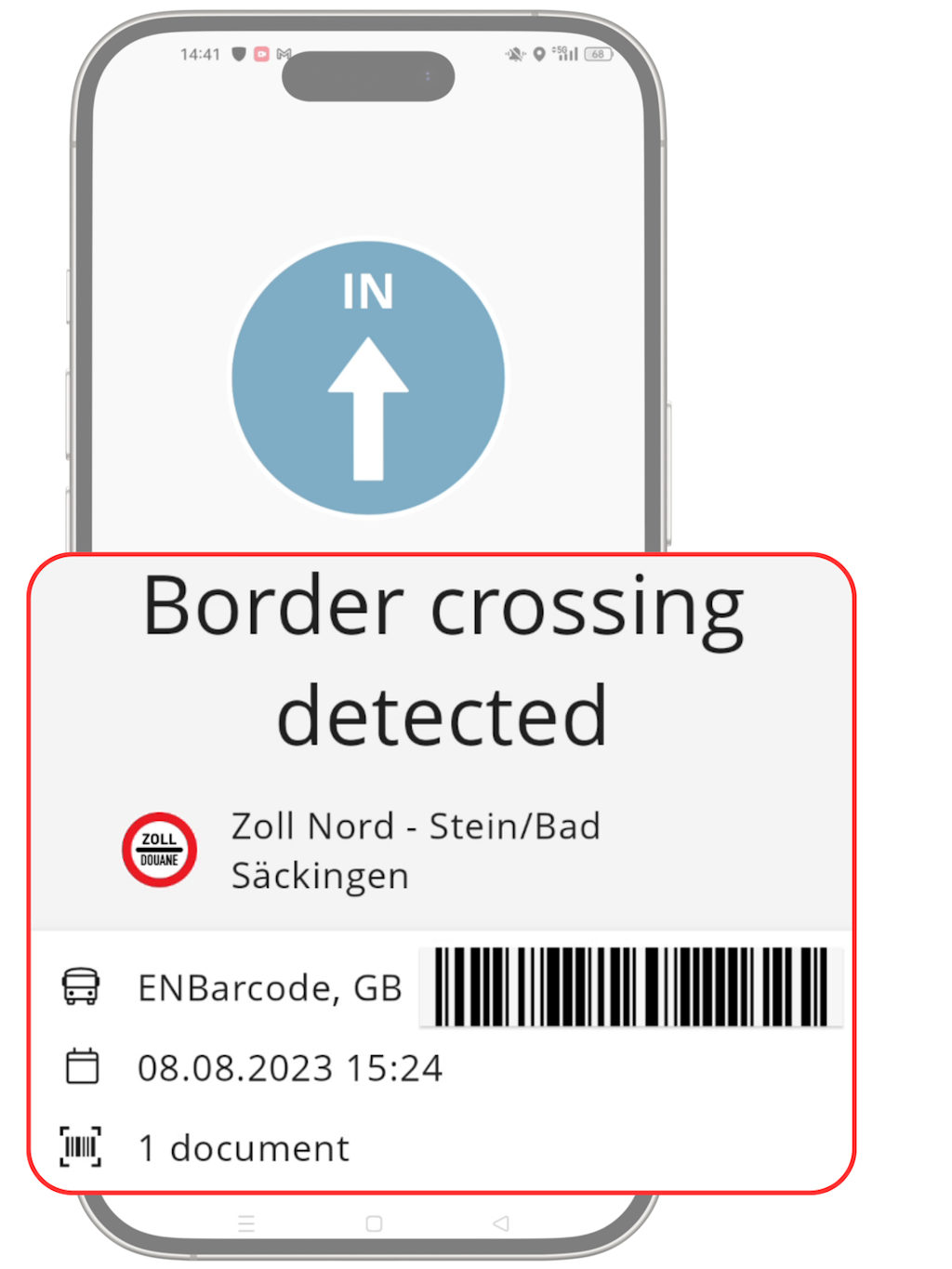The height and width of the screenshot is (1269, 952).
Task: Tap the blue IN arrow circle
Action: (368, 378)
